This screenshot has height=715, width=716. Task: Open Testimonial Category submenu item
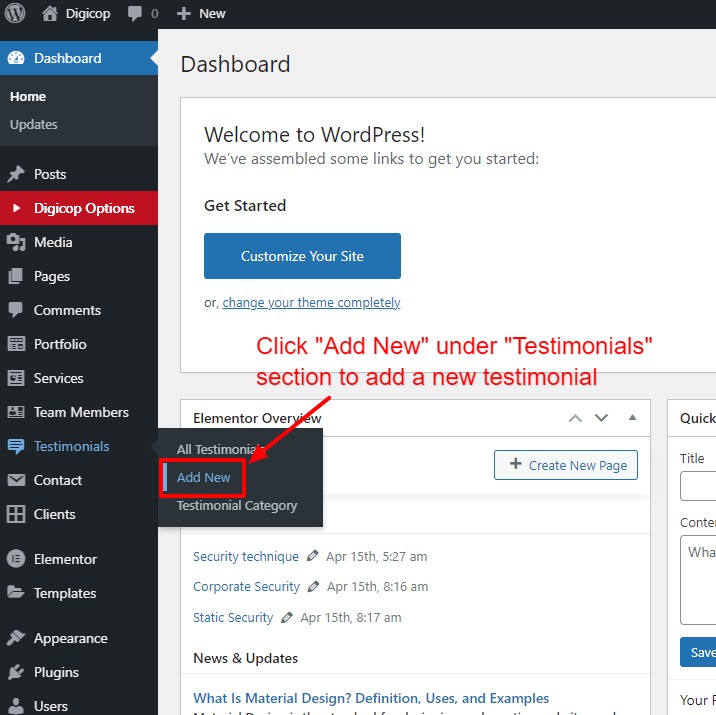237,506
